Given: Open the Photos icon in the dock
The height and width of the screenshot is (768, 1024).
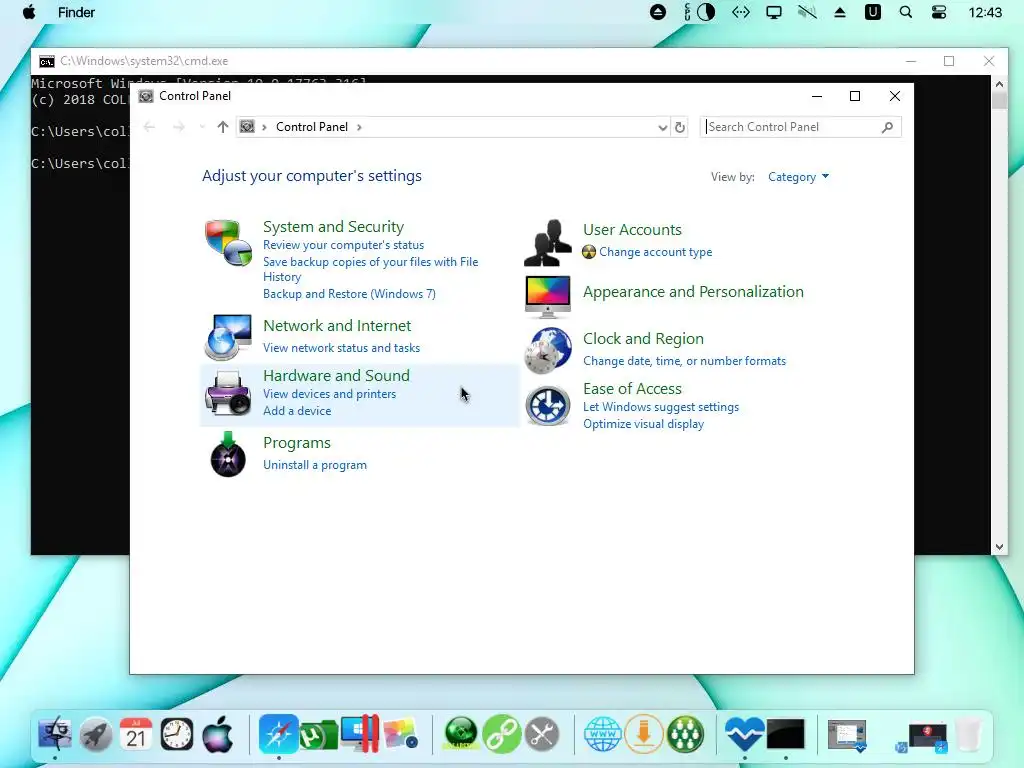Looking at the screenshot, I should coord(400,734).
